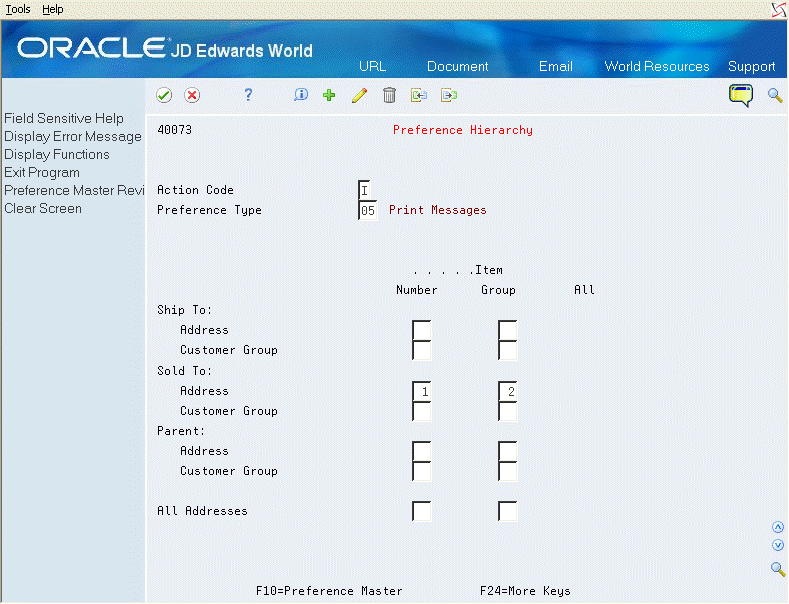Click the program number 40073
This screenshot has width=789, height=604.
click(175, 130)
